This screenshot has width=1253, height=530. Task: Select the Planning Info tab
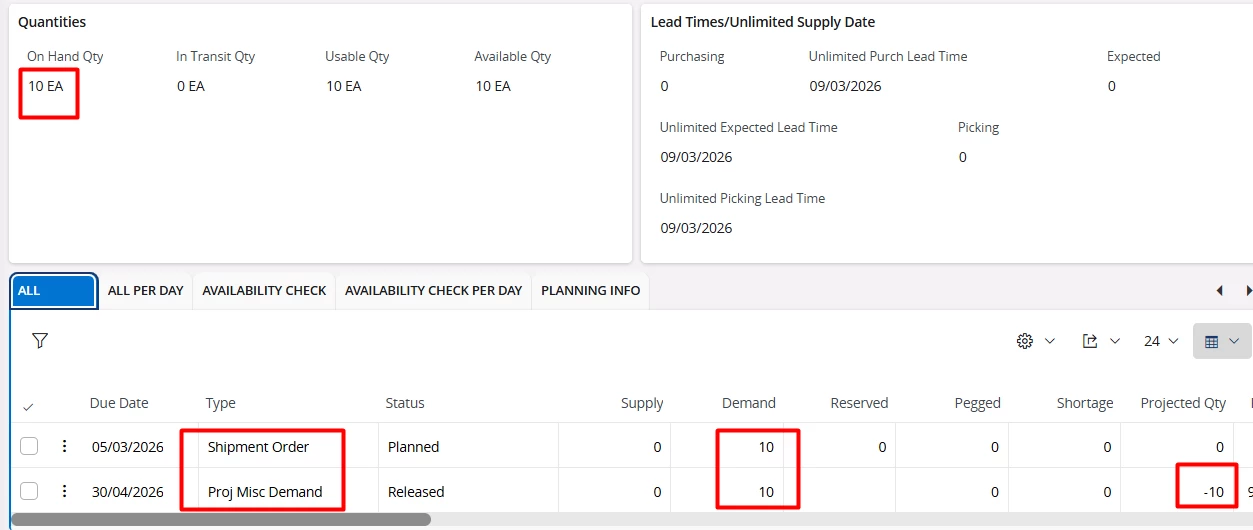(590, 291)
